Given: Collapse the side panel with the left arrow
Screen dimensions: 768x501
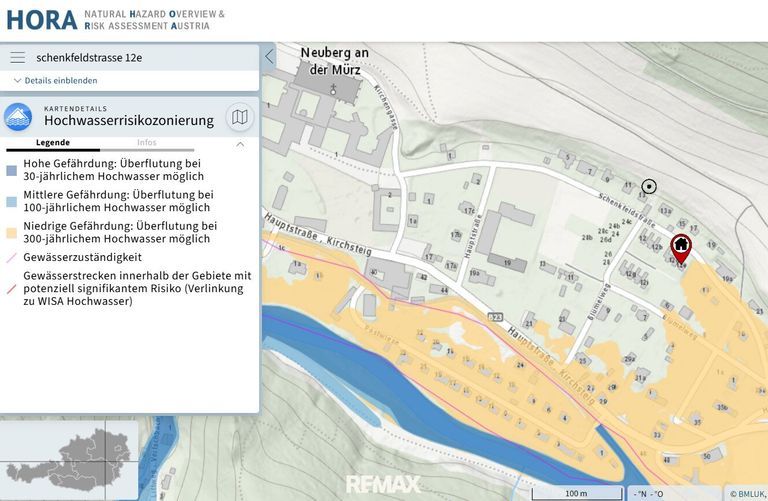Looking at the screenshot, I should point(269,57).
